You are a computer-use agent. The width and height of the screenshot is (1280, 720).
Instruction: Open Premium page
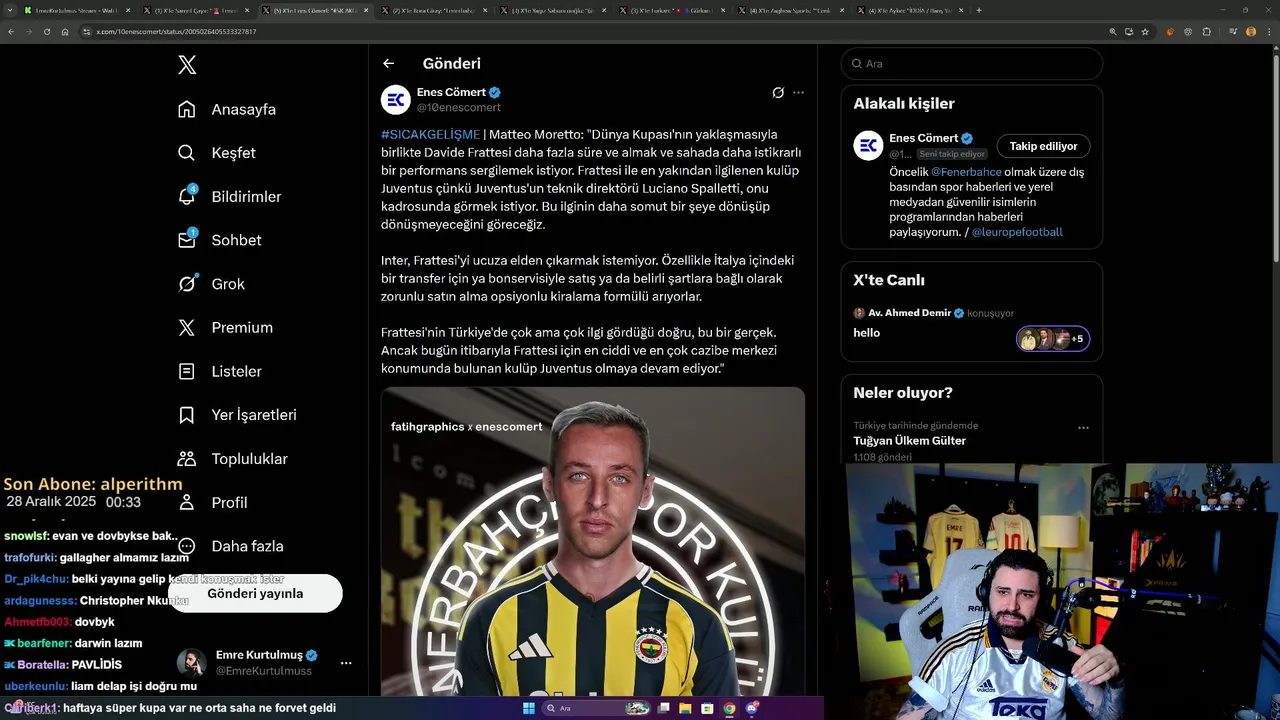click(x=225, y=327)
